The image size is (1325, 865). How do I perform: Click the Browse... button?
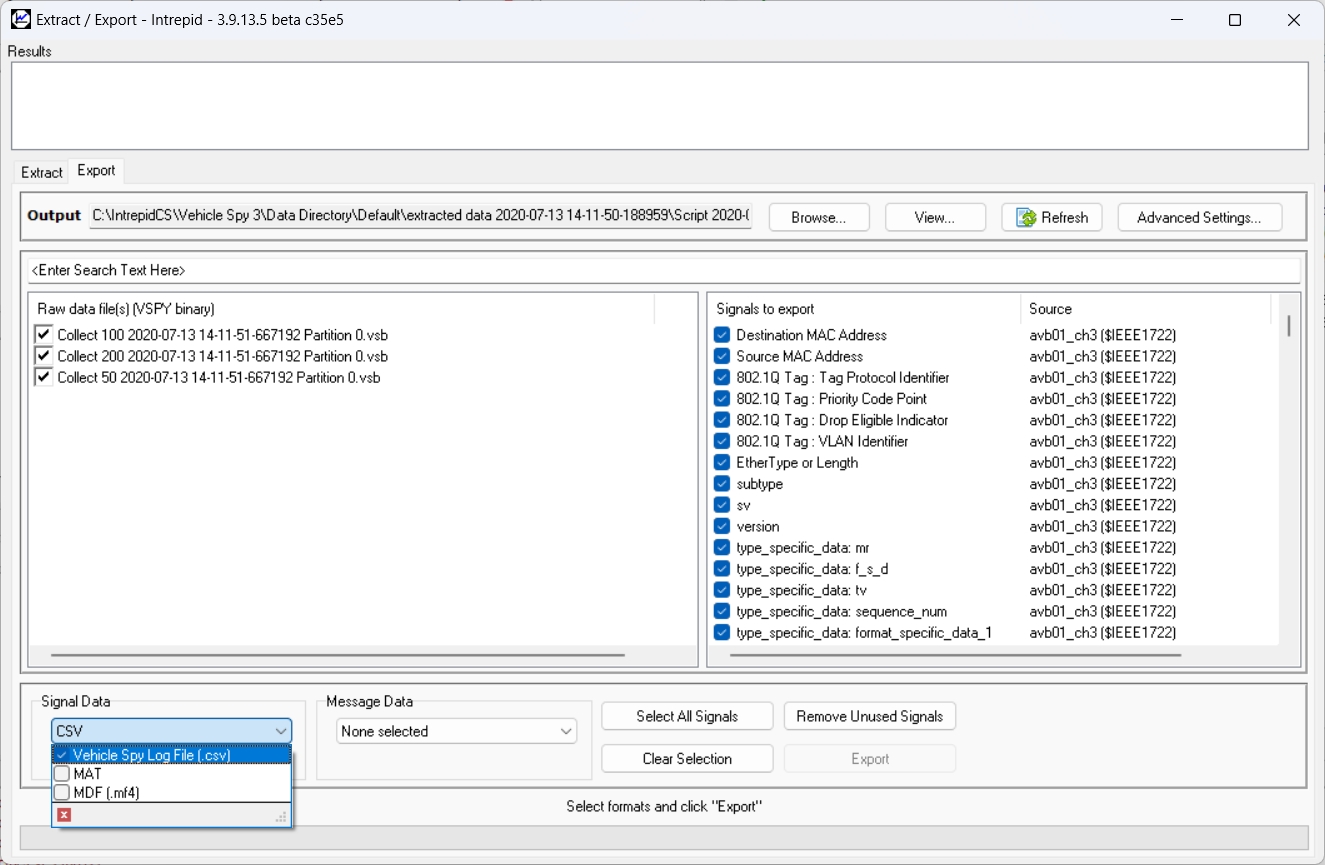coord(818,218)
